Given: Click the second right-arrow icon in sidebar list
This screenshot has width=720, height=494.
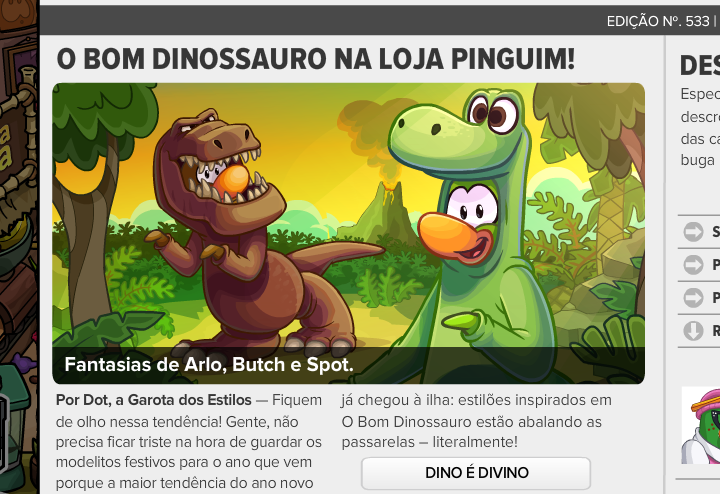Looking at the screenshot, I should [693, 264].
